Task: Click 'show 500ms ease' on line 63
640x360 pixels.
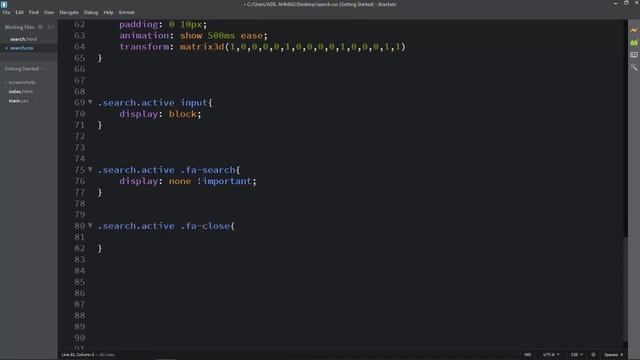Action: (221, 36)
